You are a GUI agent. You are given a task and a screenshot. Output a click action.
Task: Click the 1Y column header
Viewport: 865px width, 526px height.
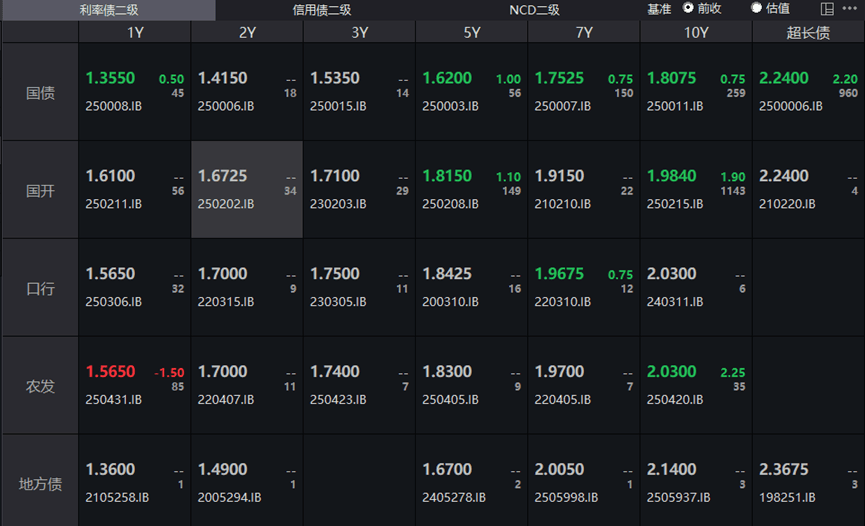click(x=135, y=32)
